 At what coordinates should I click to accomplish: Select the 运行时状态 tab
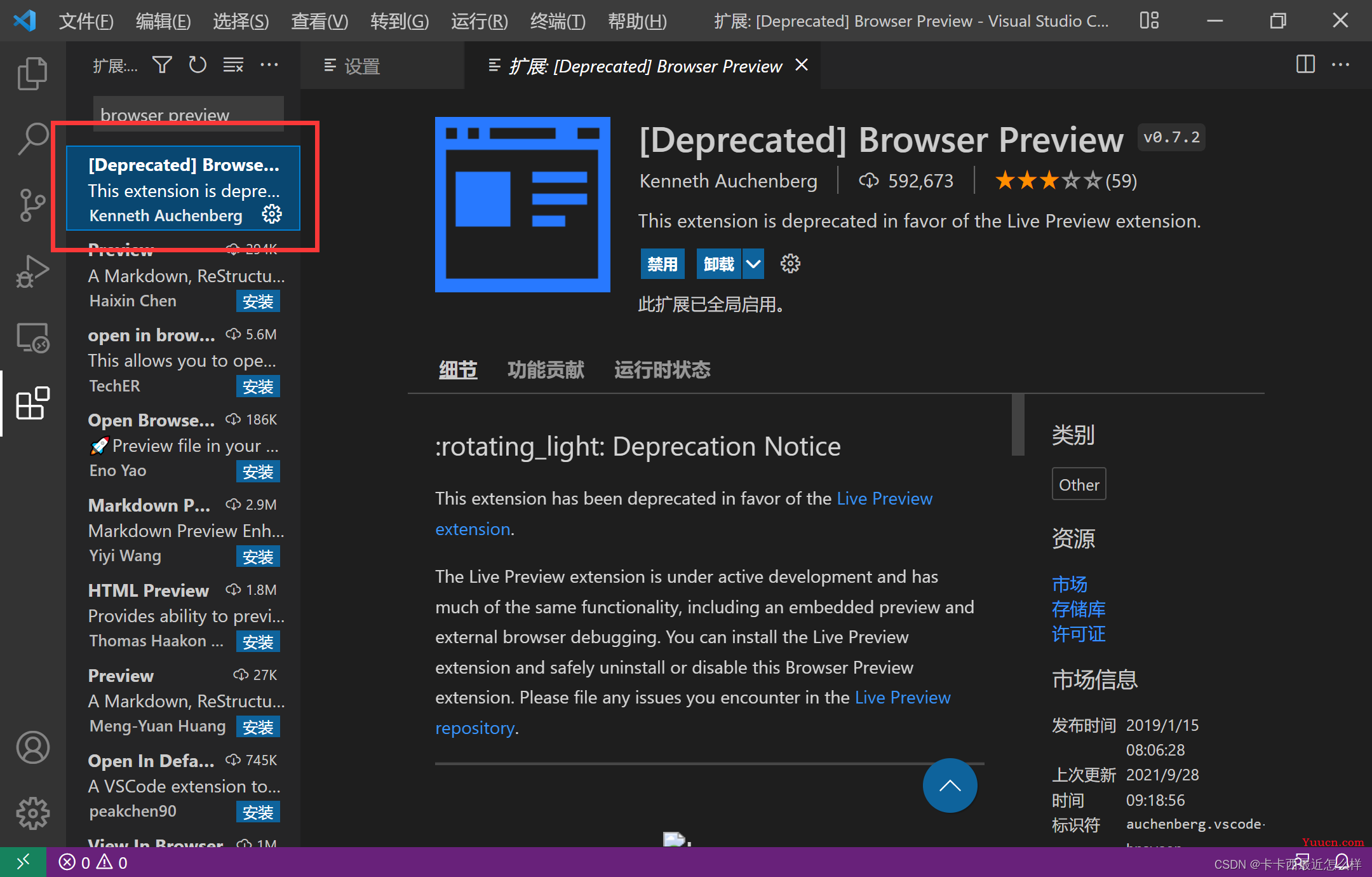pyautogui.click(x=662, y=370)
